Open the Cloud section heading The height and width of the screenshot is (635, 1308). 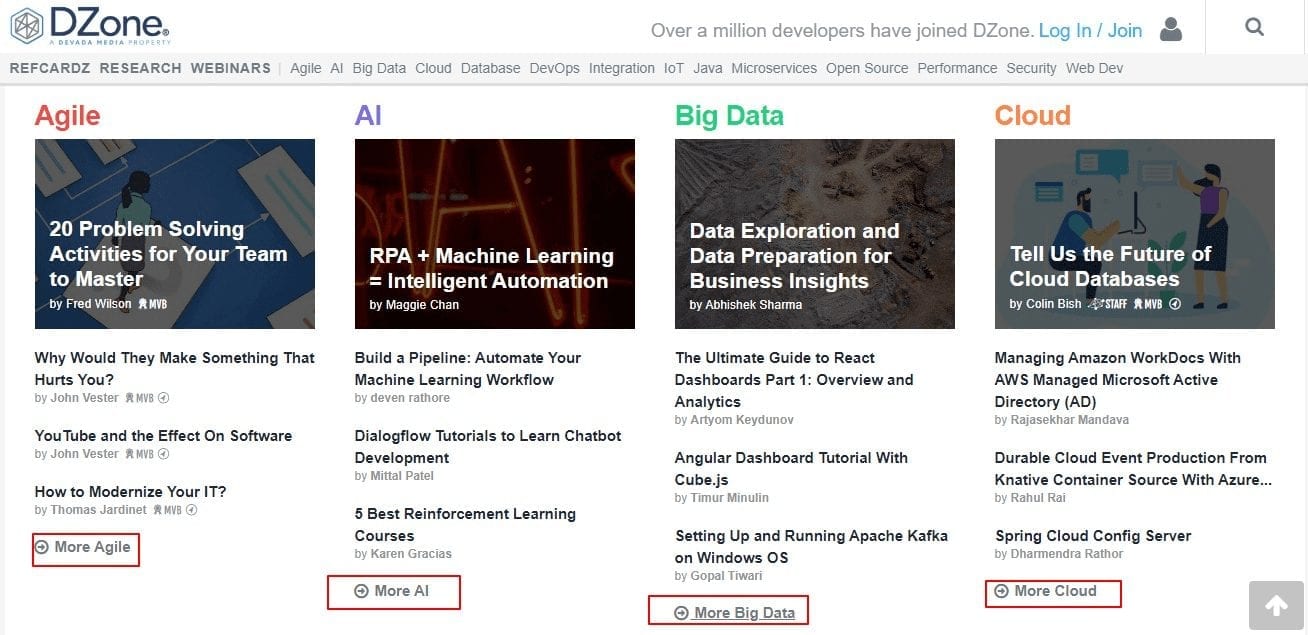[1033, 116]
